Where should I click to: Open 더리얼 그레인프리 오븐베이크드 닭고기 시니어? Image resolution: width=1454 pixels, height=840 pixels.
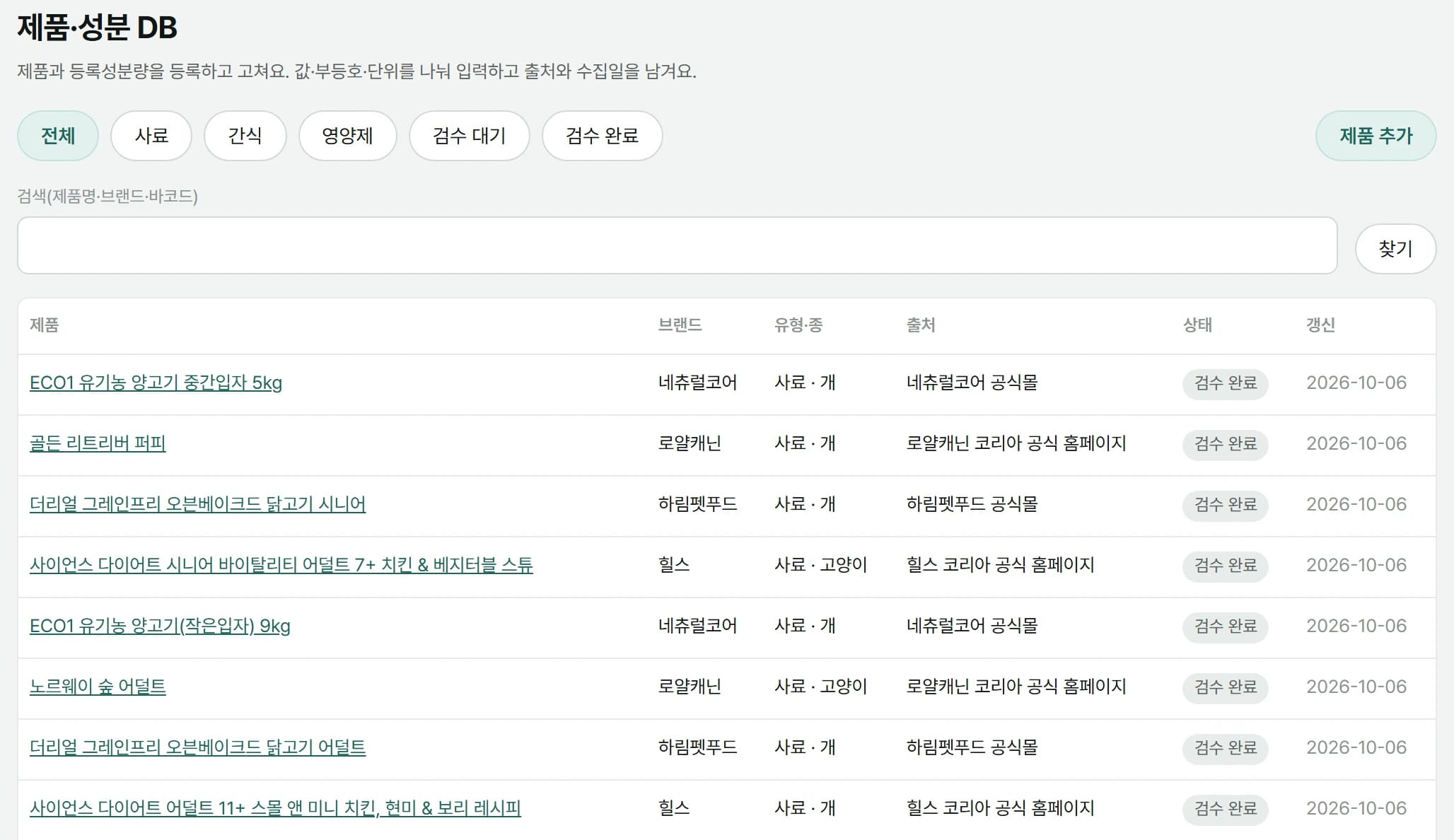[197, 504]
